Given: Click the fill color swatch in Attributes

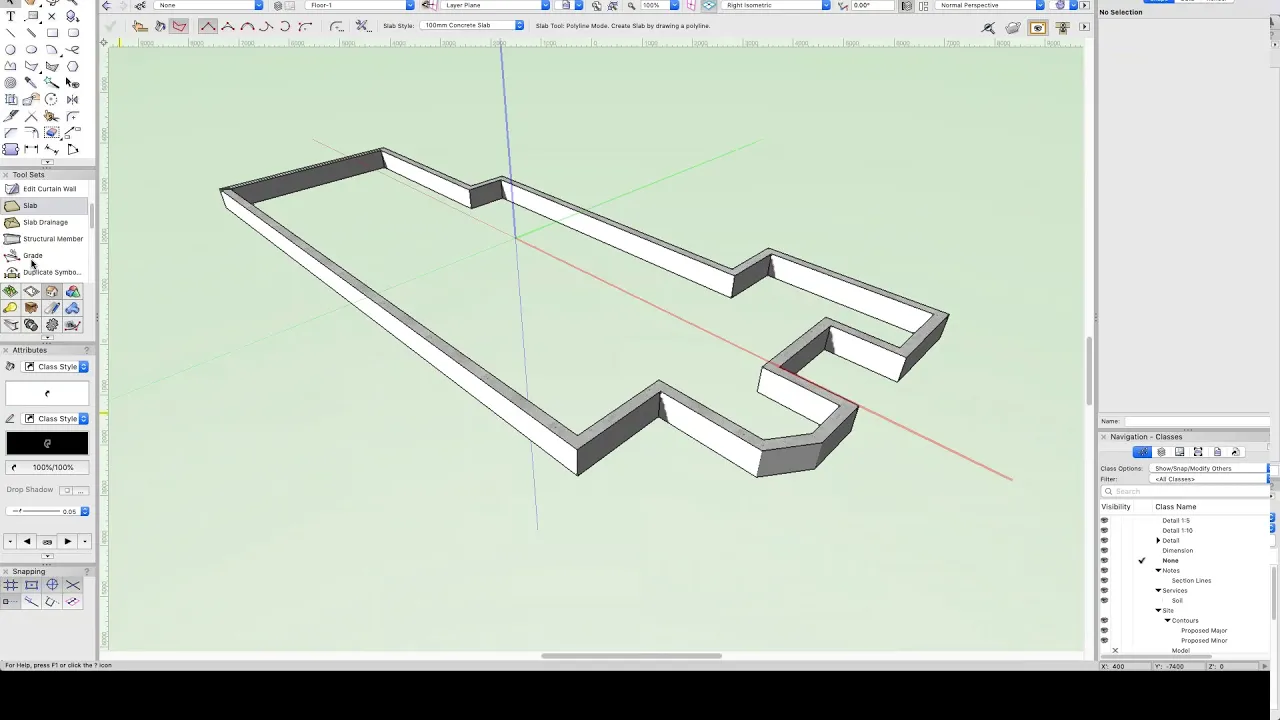Looking at the screenshot, I should pos(47,393).
